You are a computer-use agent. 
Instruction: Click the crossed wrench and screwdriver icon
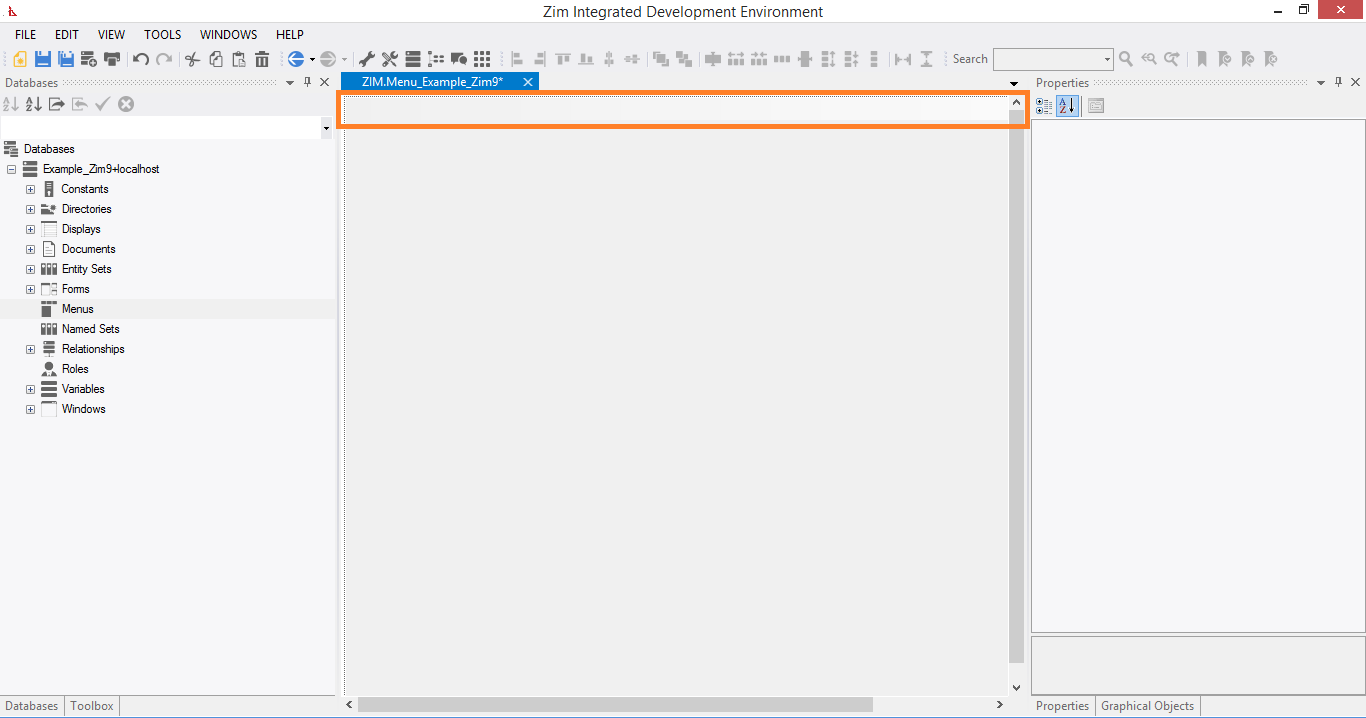[389, 59]
